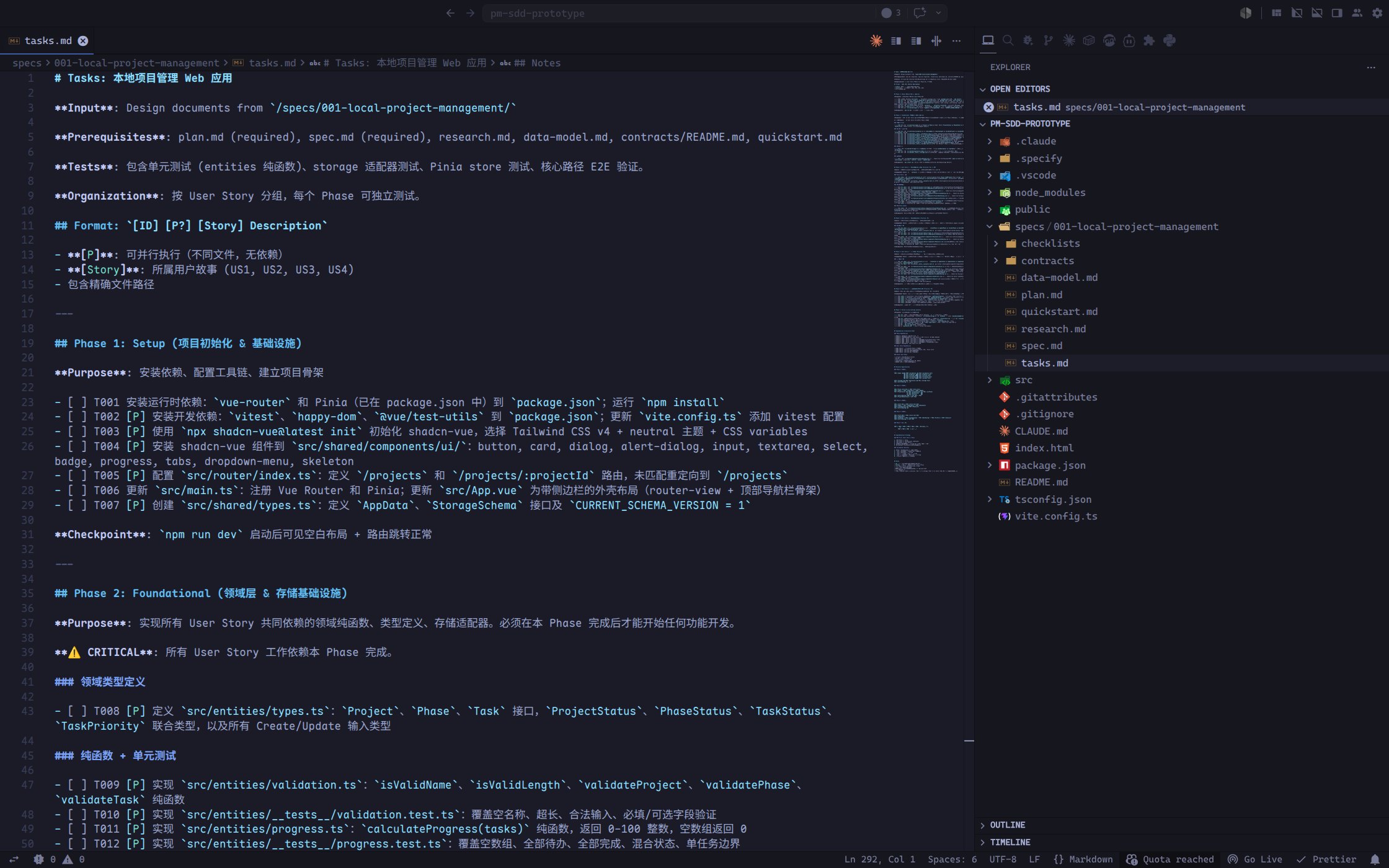Viewport: 1389px width, 868px height.
Task: Click the pm-sdd-prototype command center search box
Action: point(679,13)
